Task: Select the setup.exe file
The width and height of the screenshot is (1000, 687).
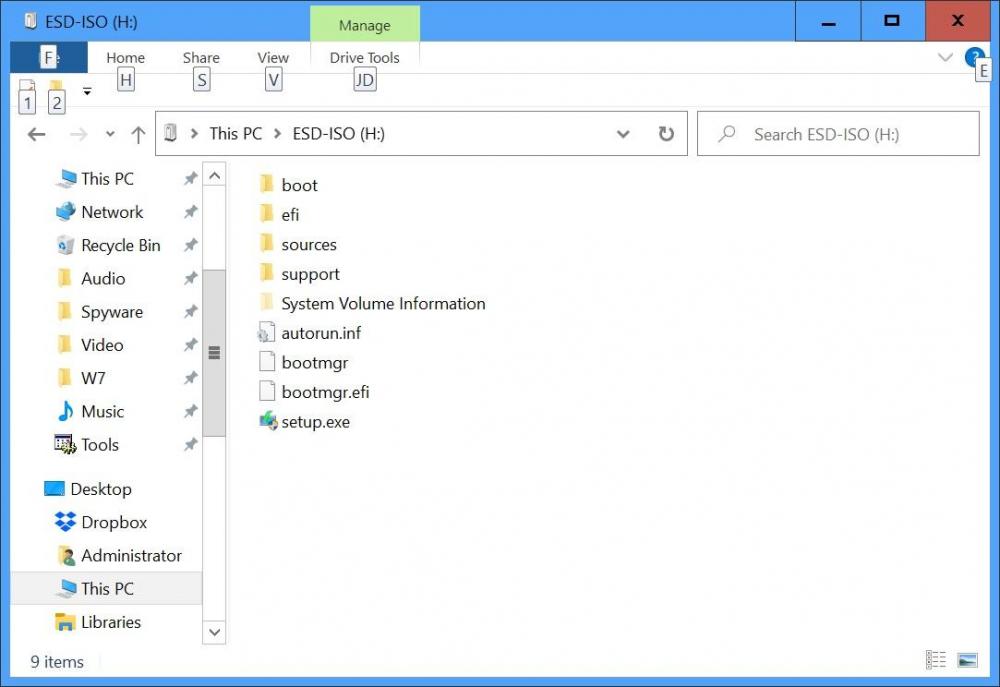Action: coord(315,422)
